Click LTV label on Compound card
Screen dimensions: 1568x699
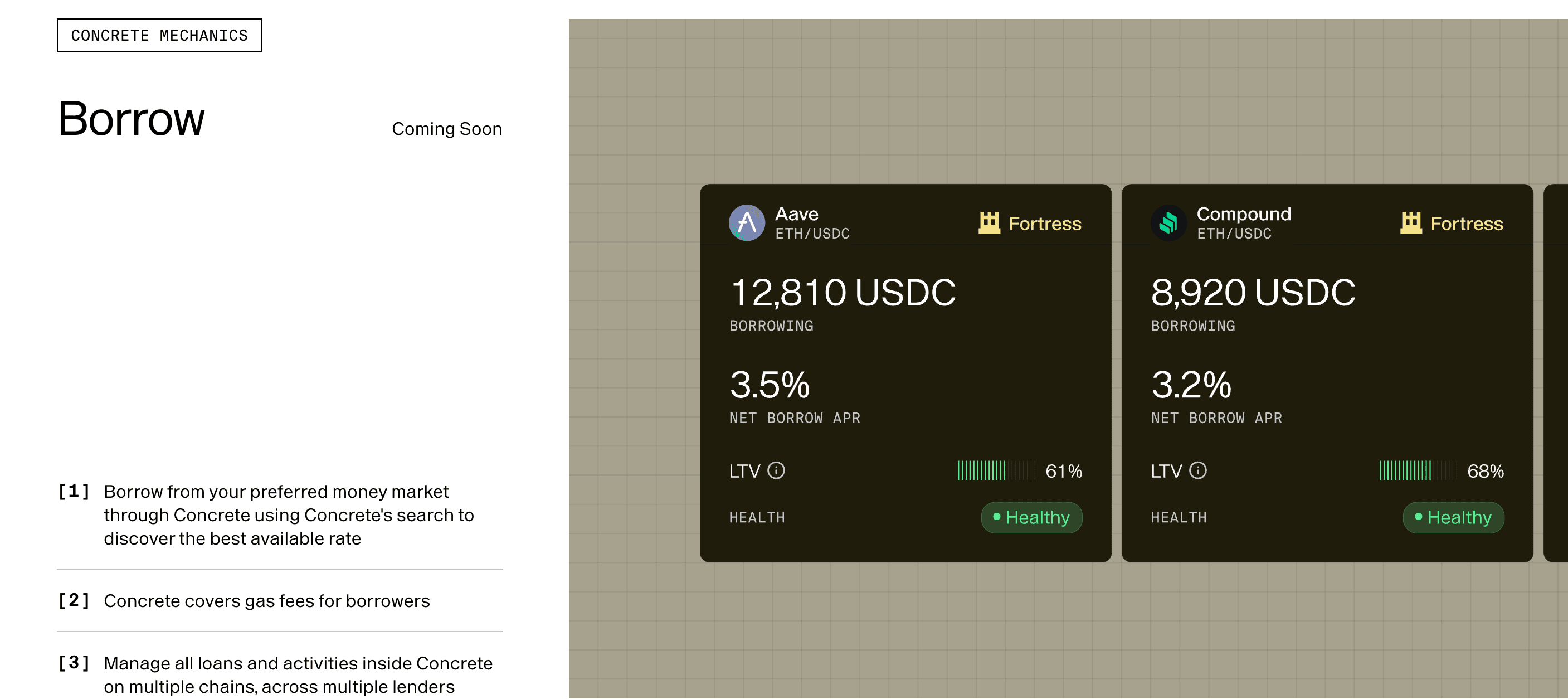(1166, 471)
